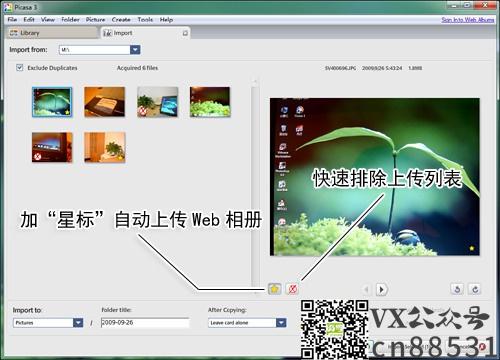This screenshot has height=360, width=500.
Task: Toggle the Exclude Duplicates checkbox
Action: point(19,68)
